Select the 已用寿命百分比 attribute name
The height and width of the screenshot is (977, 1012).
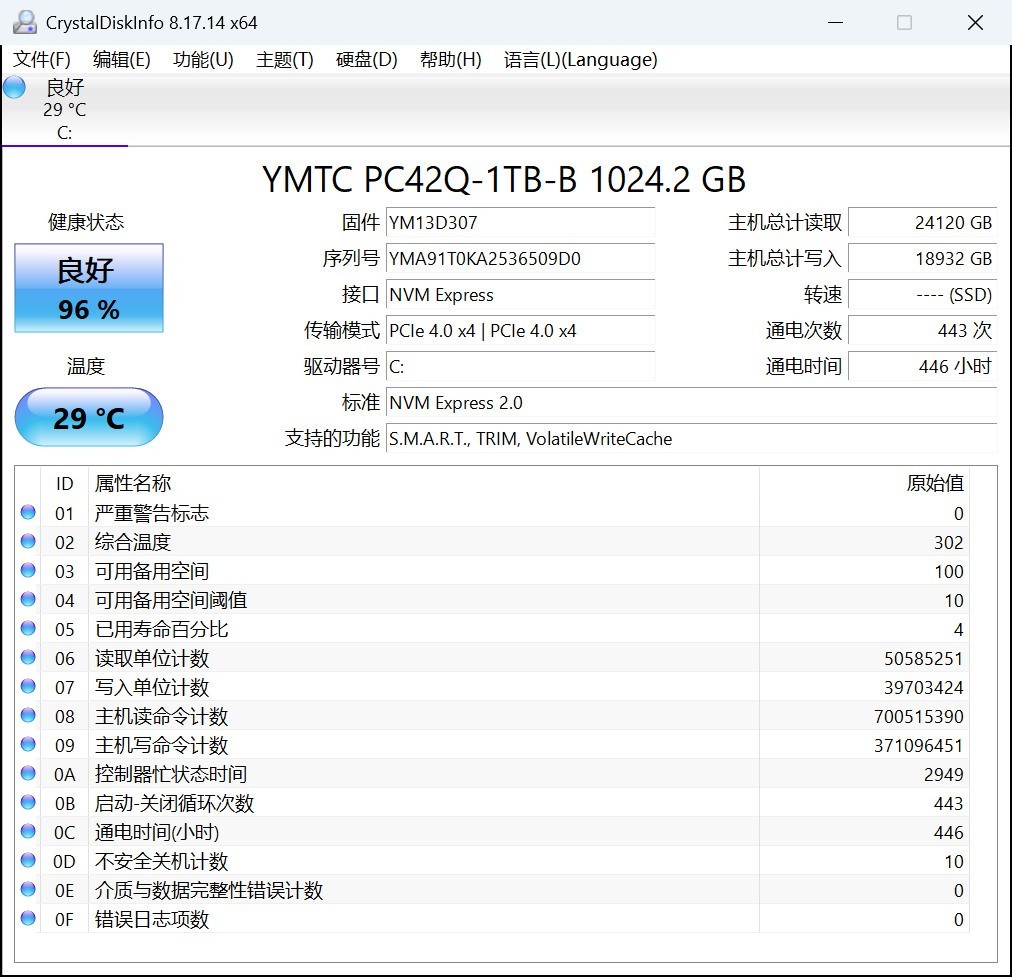point(161,630)
